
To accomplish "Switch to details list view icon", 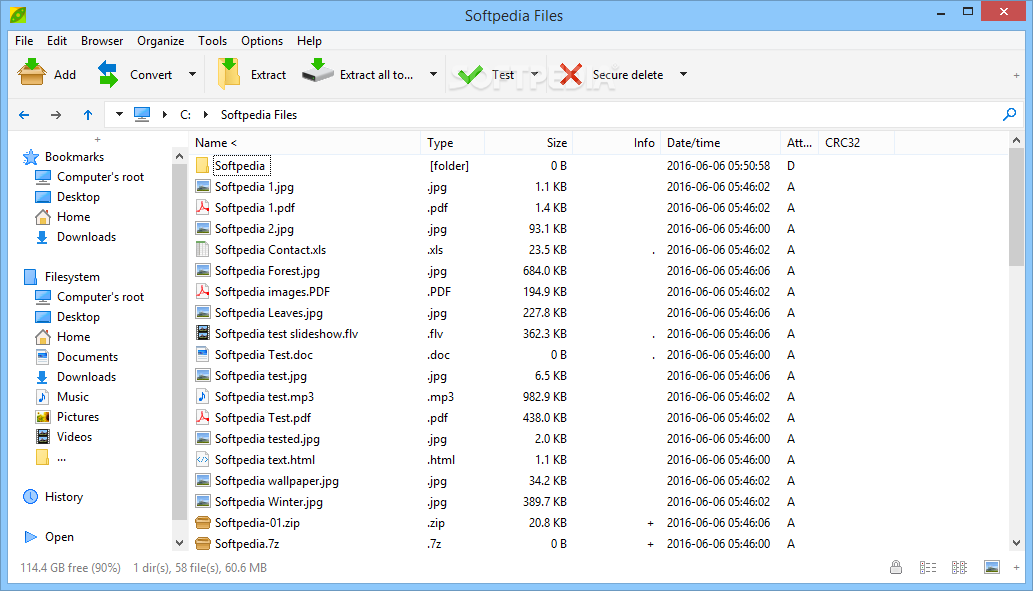I will coord(928,567).
